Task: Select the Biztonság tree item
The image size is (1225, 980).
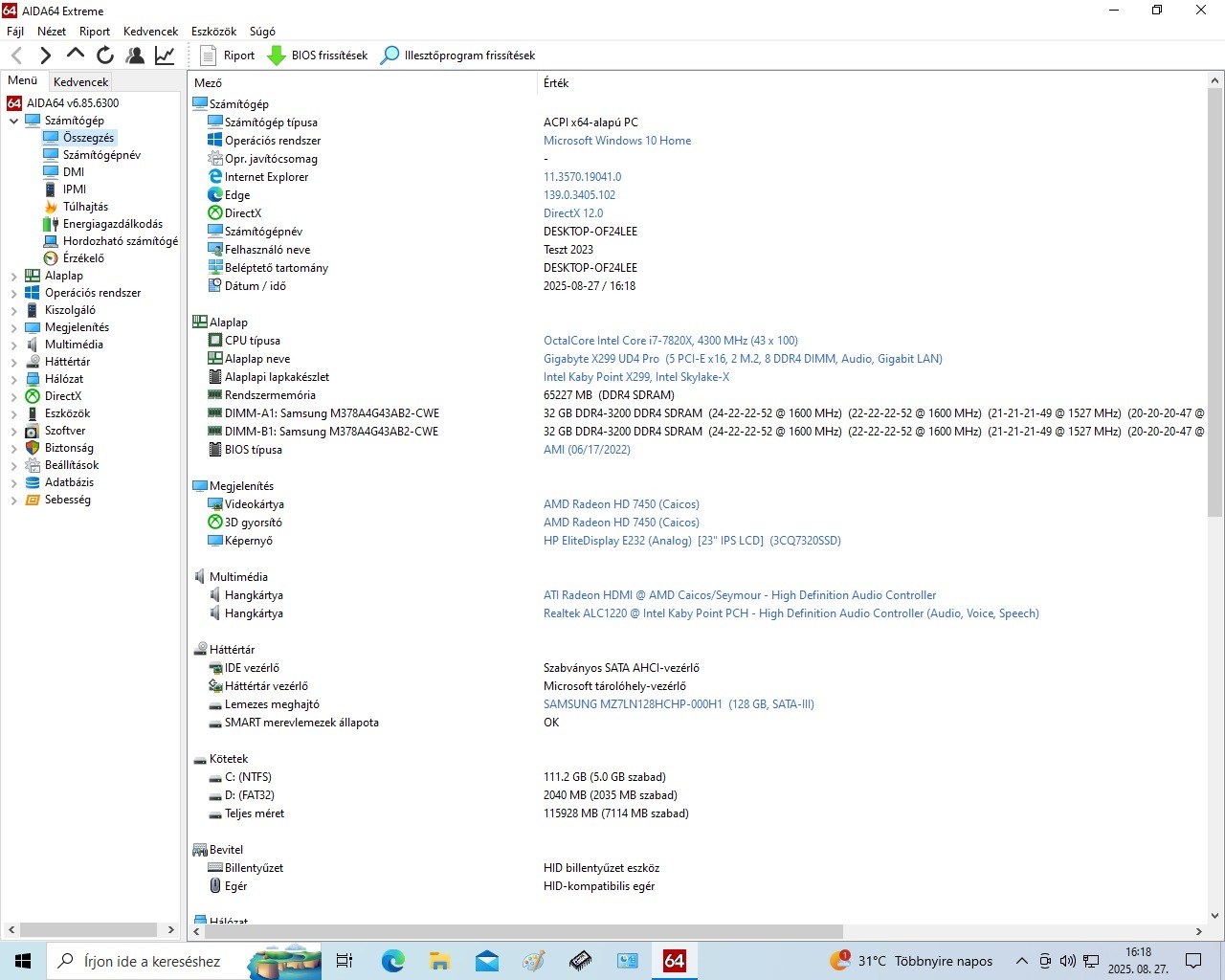Action: pyautogui.click(x=69, y=448)
